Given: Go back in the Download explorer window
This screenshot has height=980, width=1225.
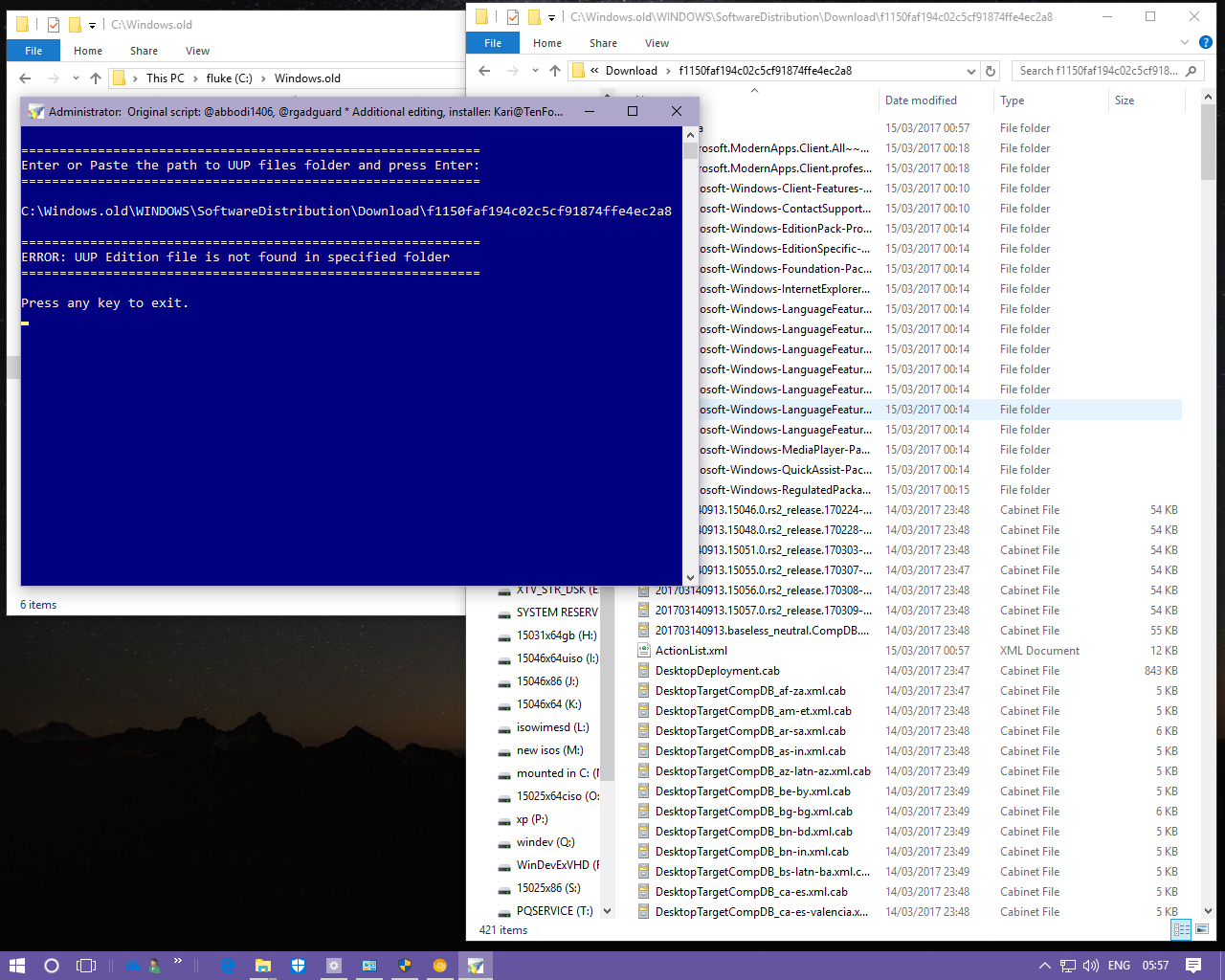Looking at the screenshot, I should pyautogui.click(x=484, y=71).
